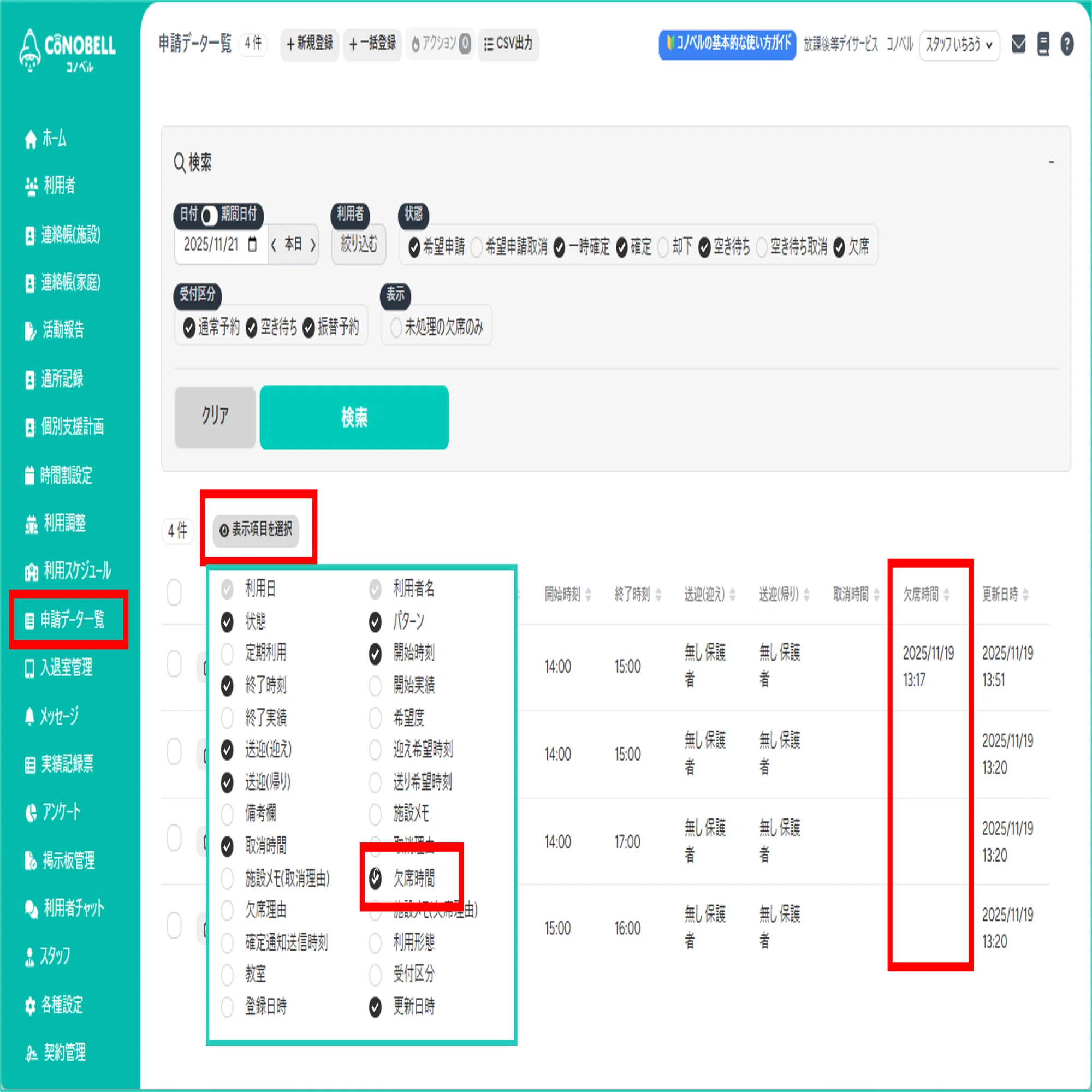Click the date field 2025/11/21

point(221,245)
